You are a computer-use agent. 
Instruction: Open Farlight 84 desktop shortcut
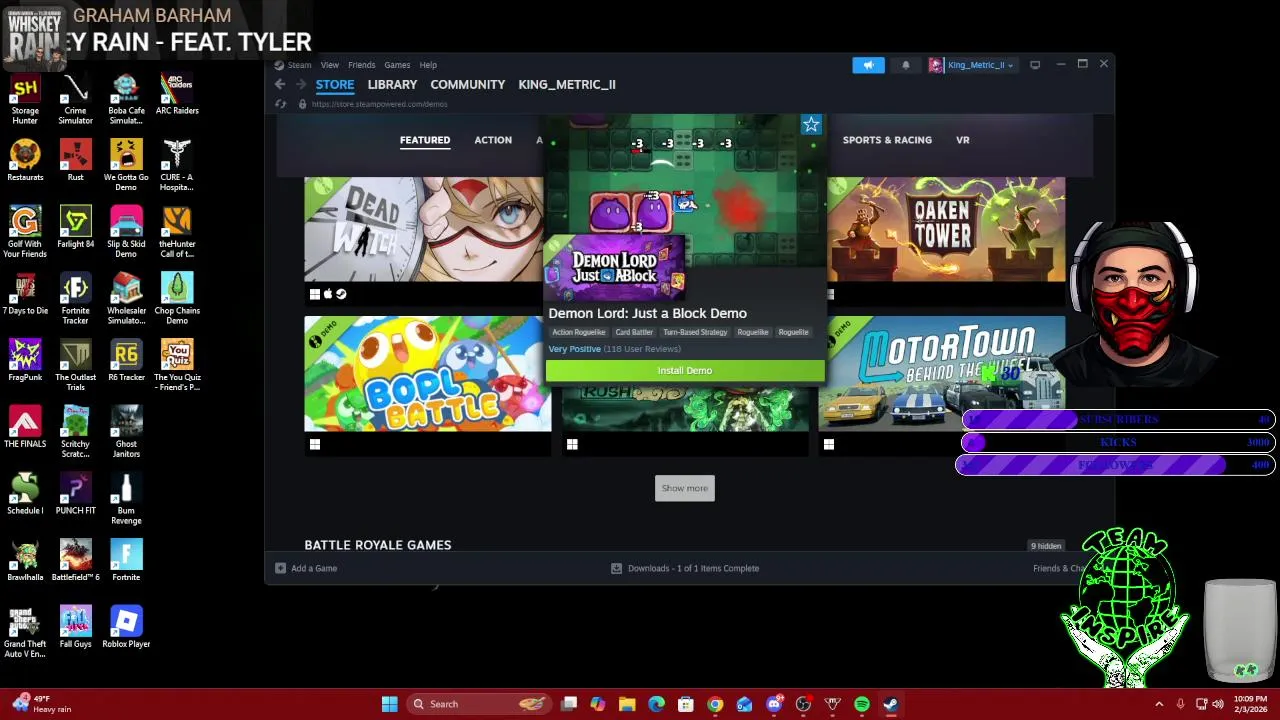75,229
